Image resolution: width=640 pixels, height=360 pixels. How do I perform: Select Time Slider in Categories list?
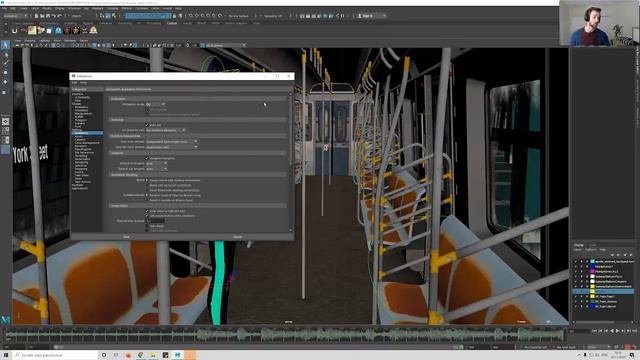[x=82, y=175]
